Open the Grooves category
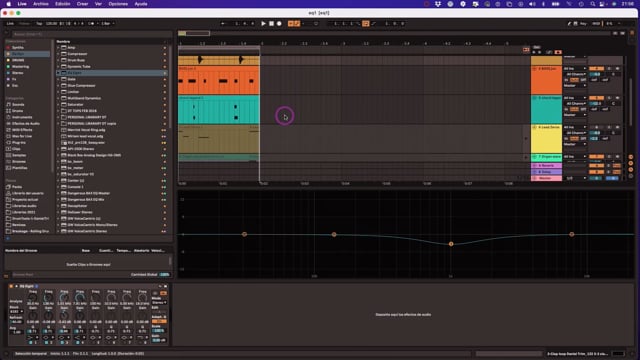This screenshot has width=640, height=360. 19,161
